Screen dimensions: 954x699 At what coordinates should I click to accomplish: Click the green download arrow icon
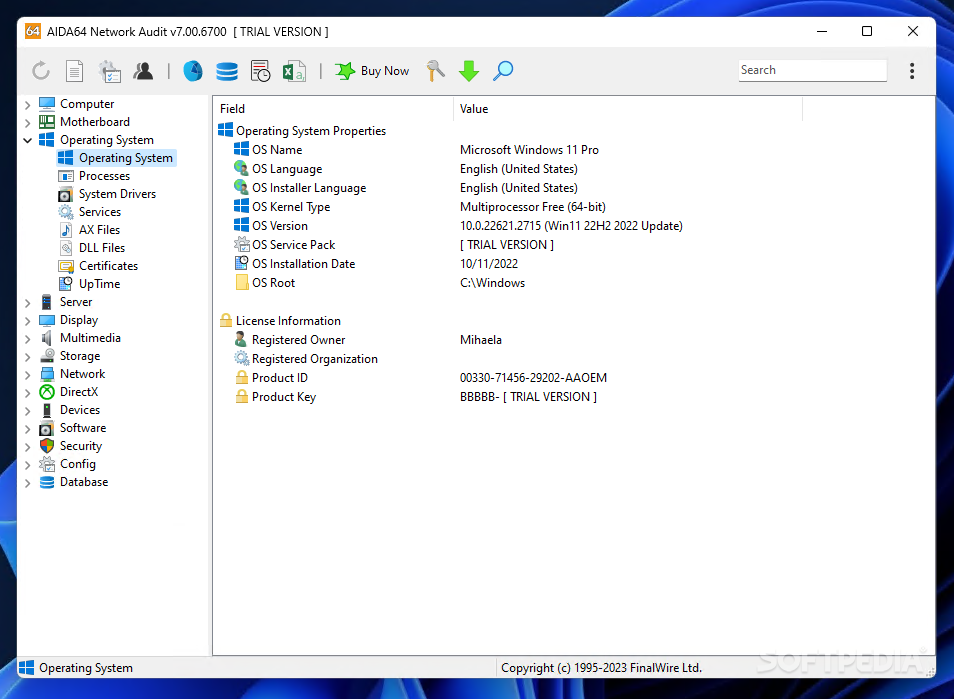point(469,71)
